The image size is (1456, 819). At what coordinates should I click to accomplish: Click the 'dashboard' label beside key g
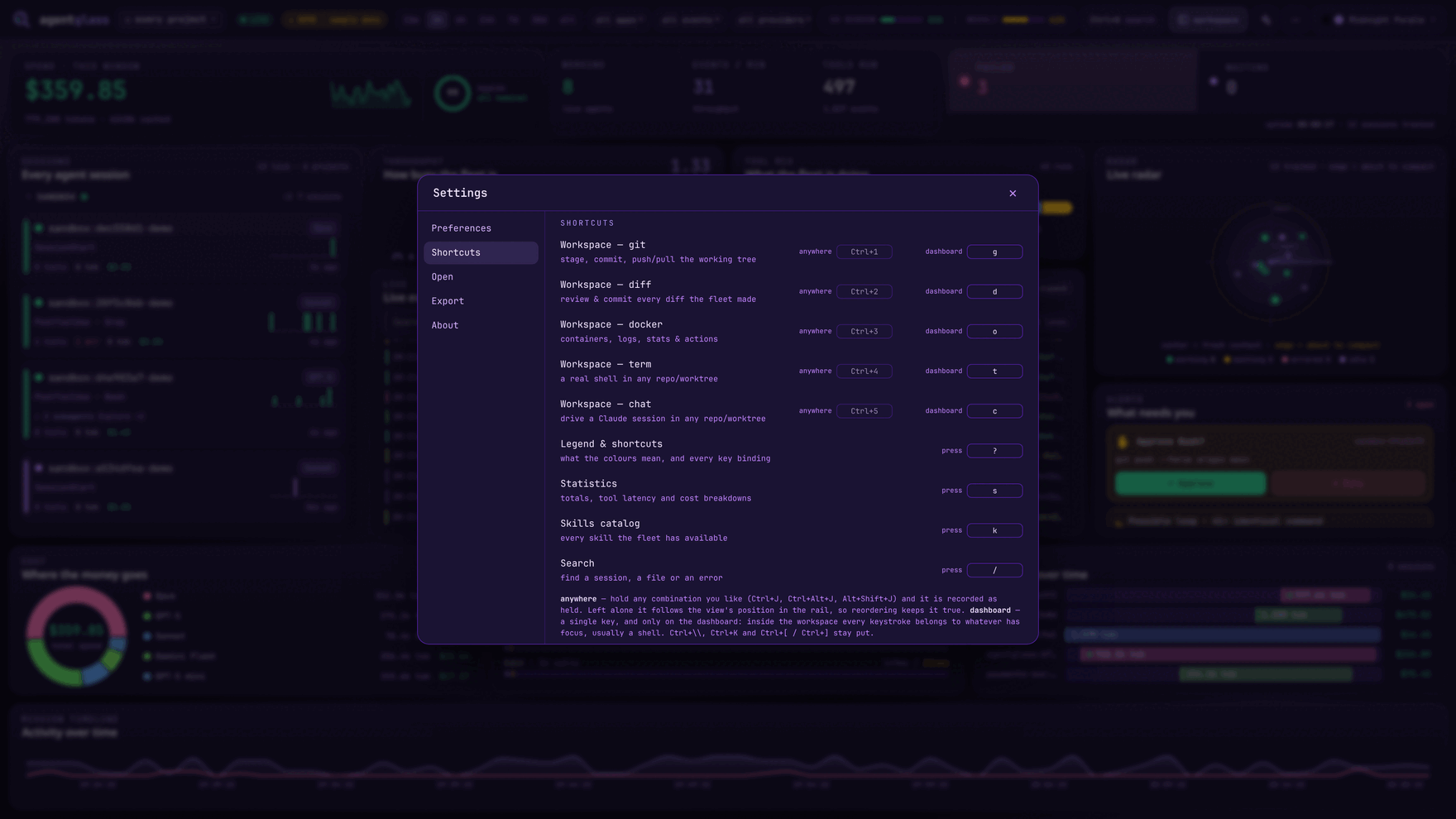click(943, 251)
